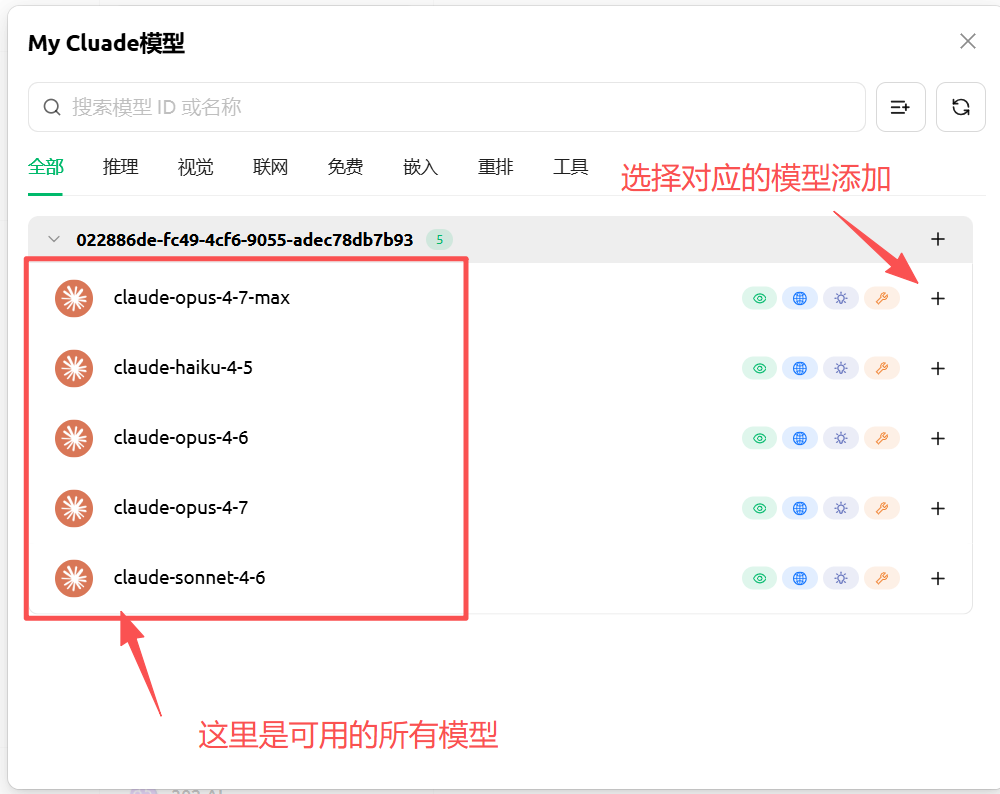This screenshot has width=1000, height=794.
Task: Refresh the model list
Action: [960, 107]
